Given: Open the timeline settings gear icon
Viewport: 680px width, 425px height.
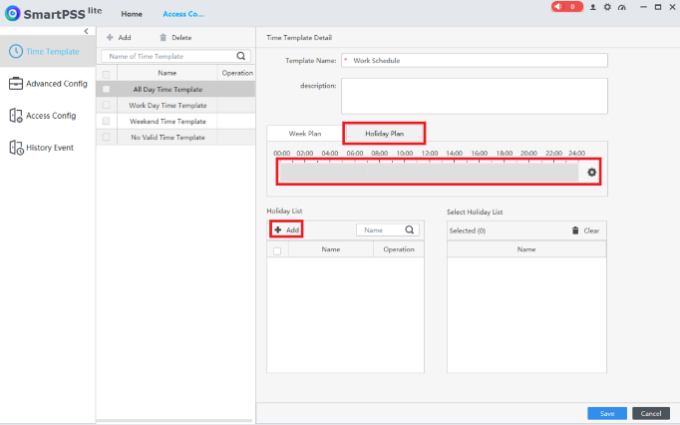Looking at the screenshot, I should point(592,172).
